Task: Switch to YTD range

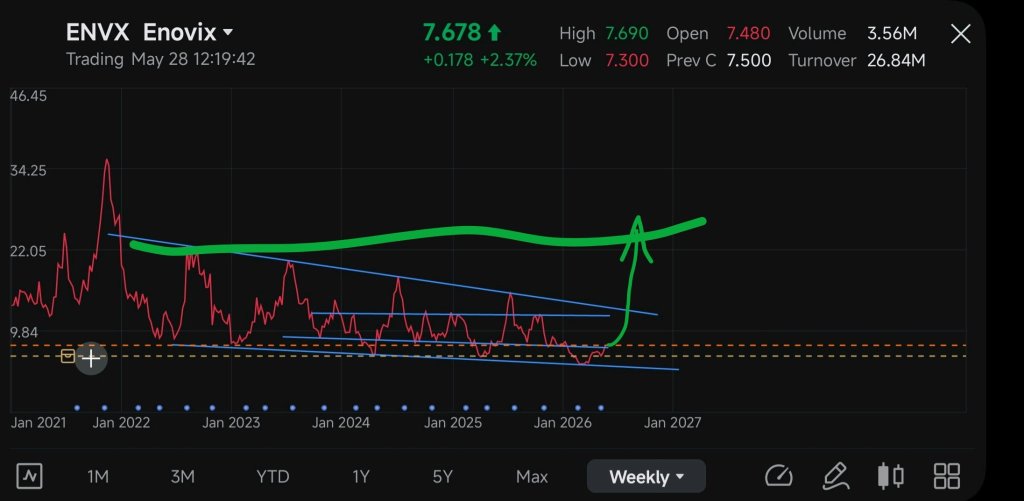Action: click(x=272, y=477)
